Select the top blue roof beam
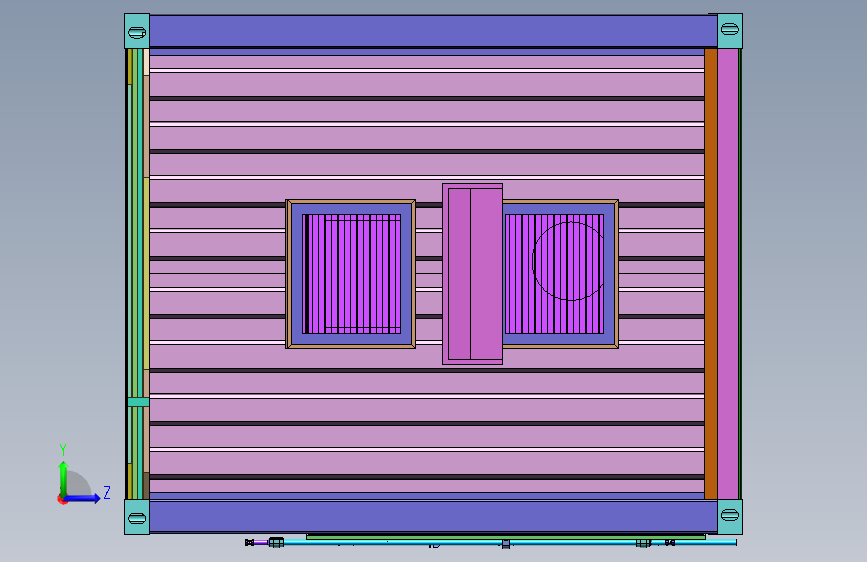 coord(434,31)
